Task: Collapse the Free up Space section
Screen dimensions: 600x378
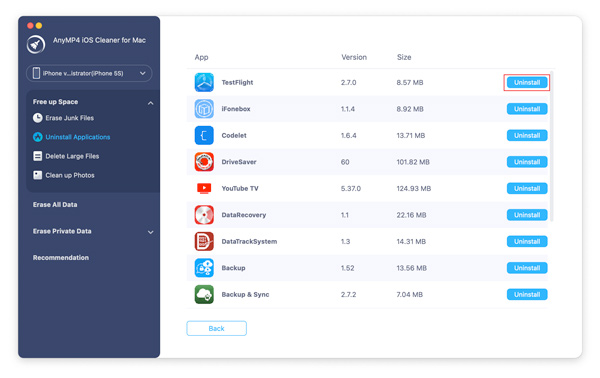Action: click(x=151, y=103)
